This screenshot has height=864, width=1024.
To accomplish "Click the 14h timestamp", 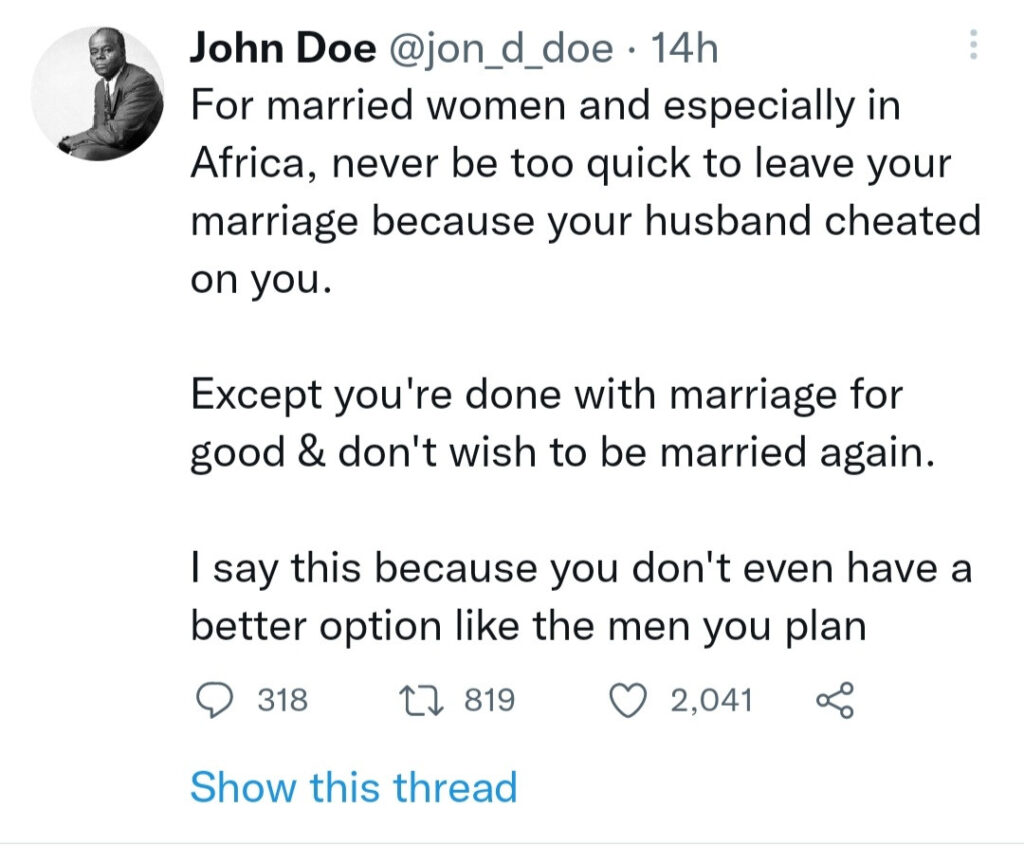I will click(x=684, y=49).
